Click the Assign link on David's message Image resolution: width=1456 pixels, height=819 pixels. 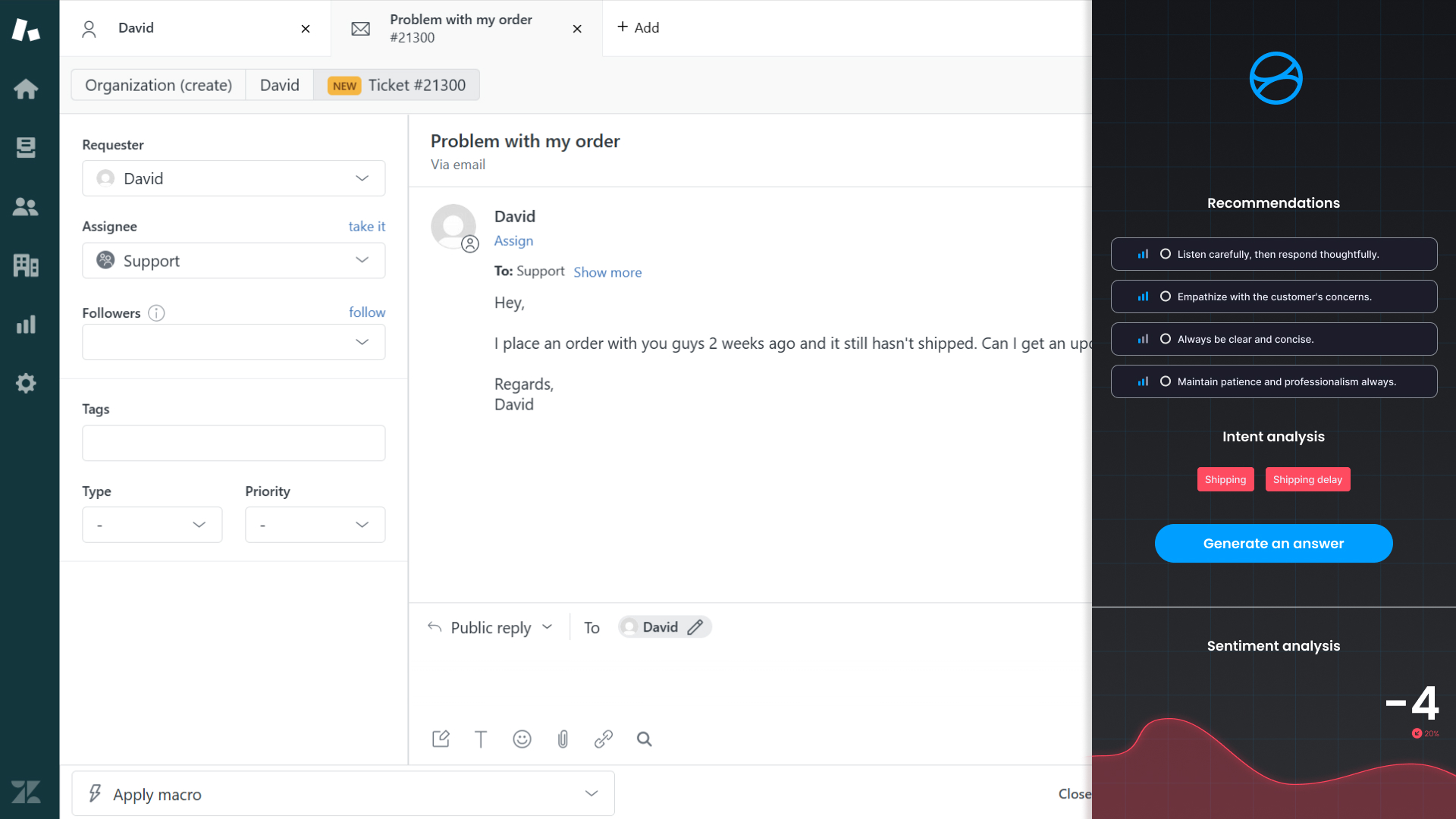tap(513, 240)
